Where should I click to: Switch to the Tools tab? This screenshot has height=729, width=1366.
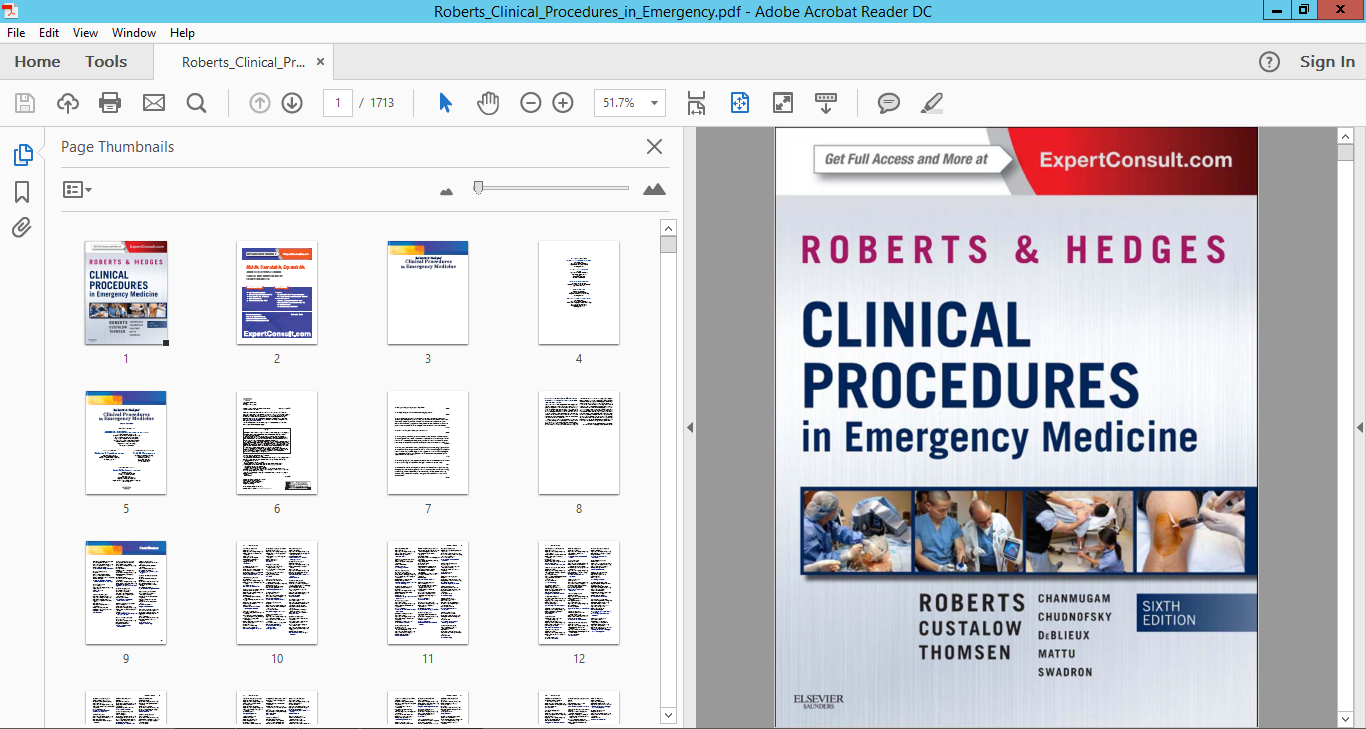[106, 62]
